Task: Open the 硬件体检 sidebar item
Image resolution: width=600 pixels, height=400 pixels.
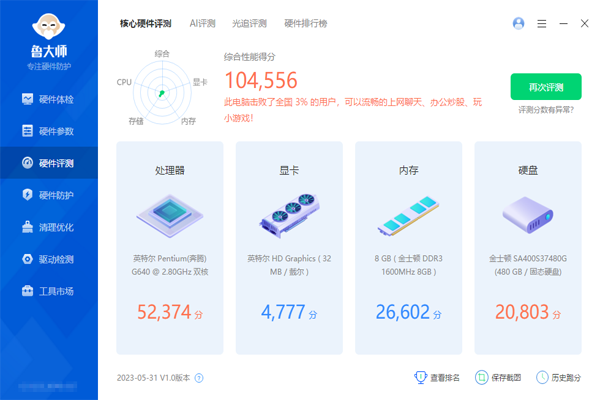Action: (x=49, y=99)
